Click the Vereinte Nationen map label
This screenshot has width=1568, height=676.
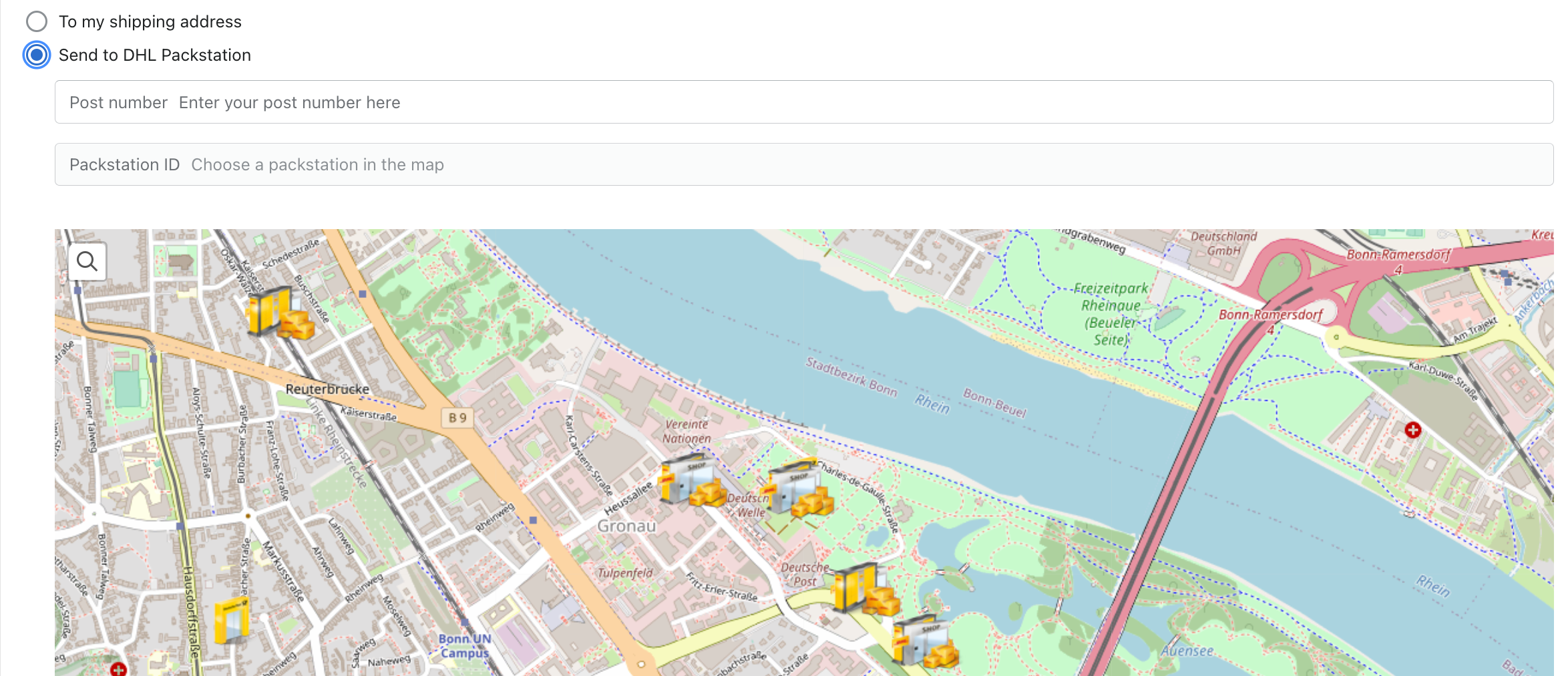coord(687,432)
